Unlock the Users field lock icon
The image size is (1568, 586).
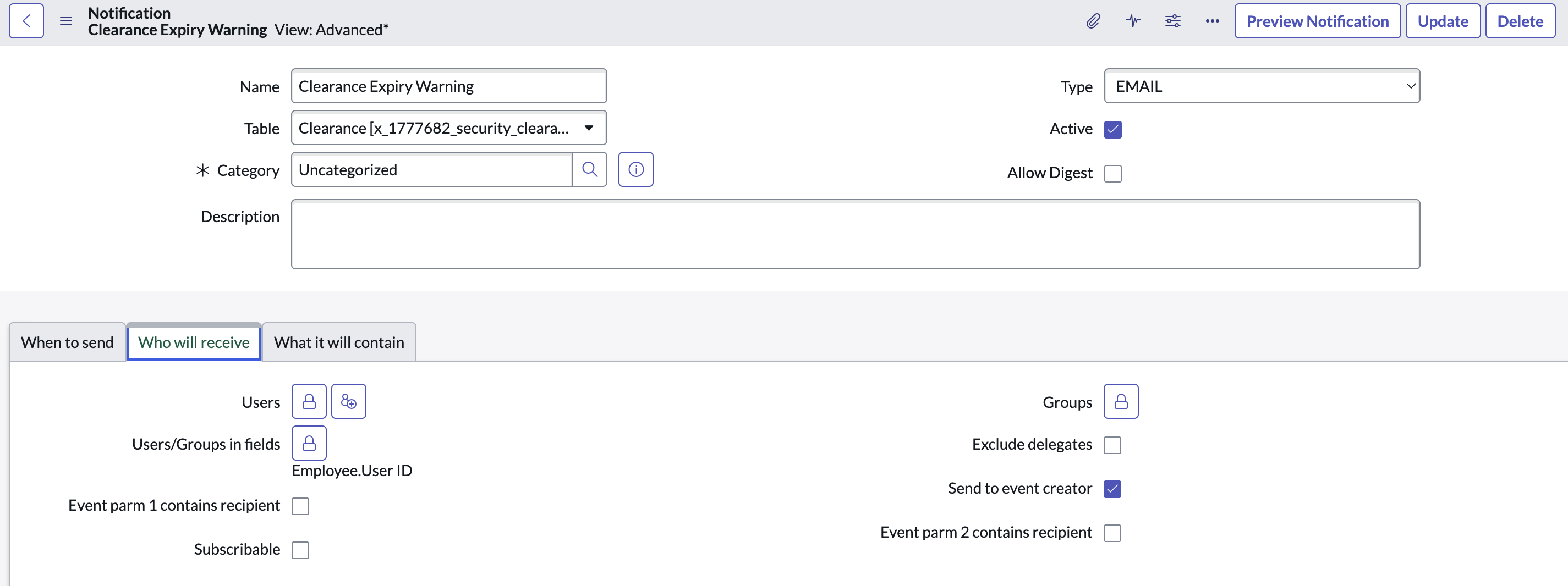click(x=309, y=401)
